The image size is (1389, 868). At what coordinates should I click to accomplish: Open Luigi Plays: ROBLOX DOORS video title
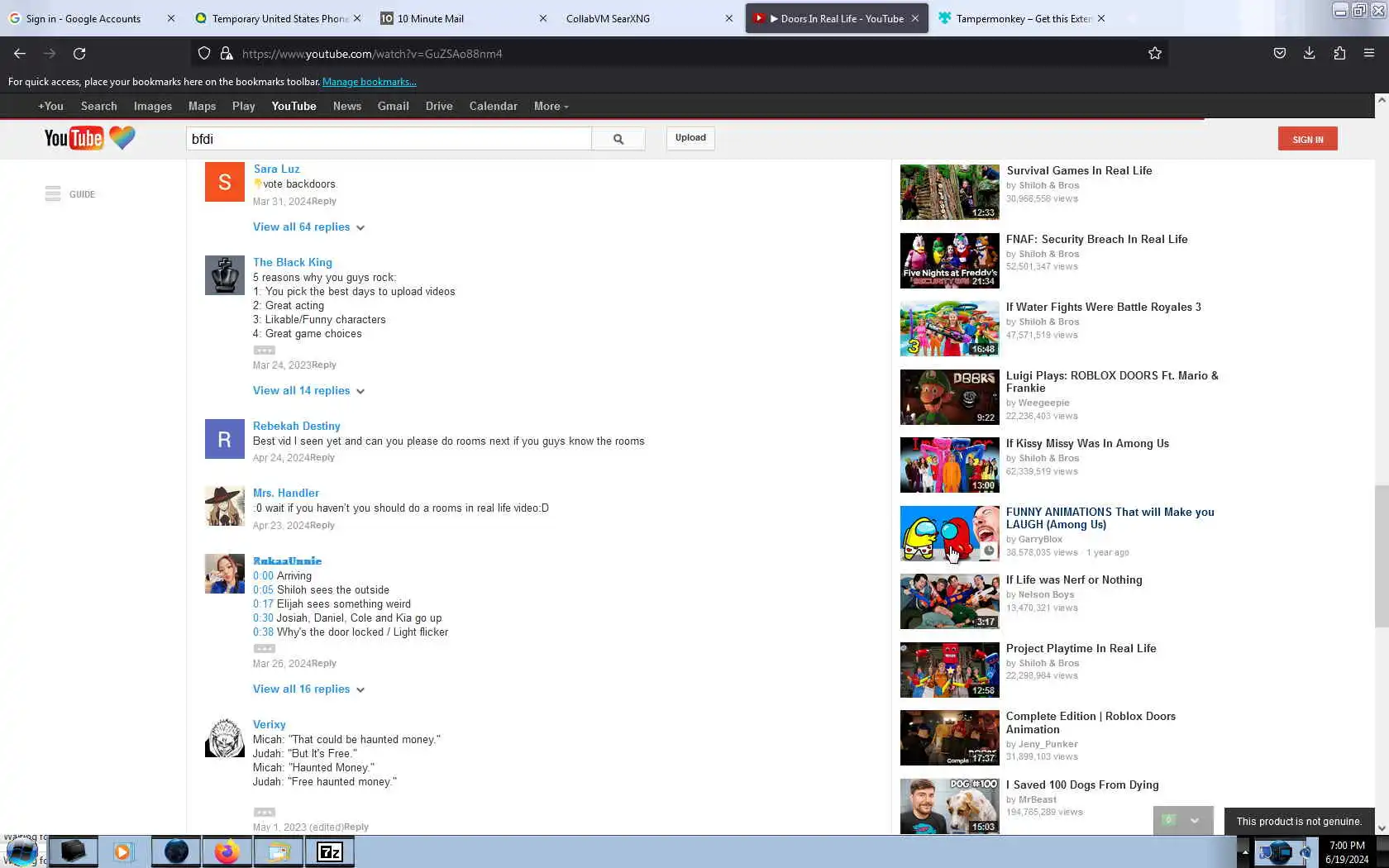click(x=1112, y=382)
